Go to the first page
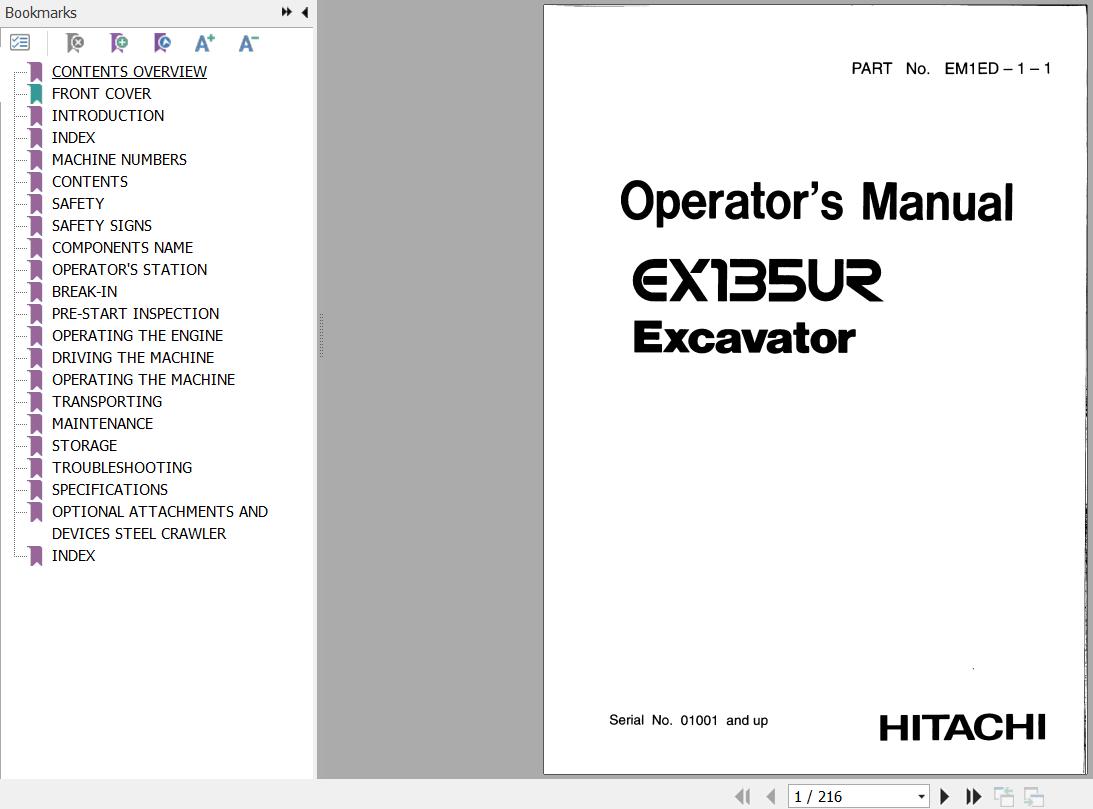1093x809 pixels. coord(742,796)
